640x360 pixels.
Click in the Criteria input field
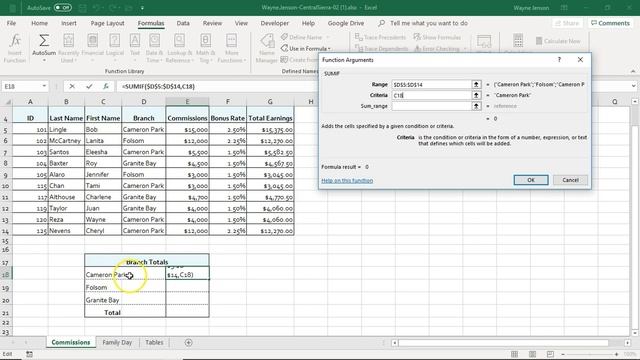point(431,95)
